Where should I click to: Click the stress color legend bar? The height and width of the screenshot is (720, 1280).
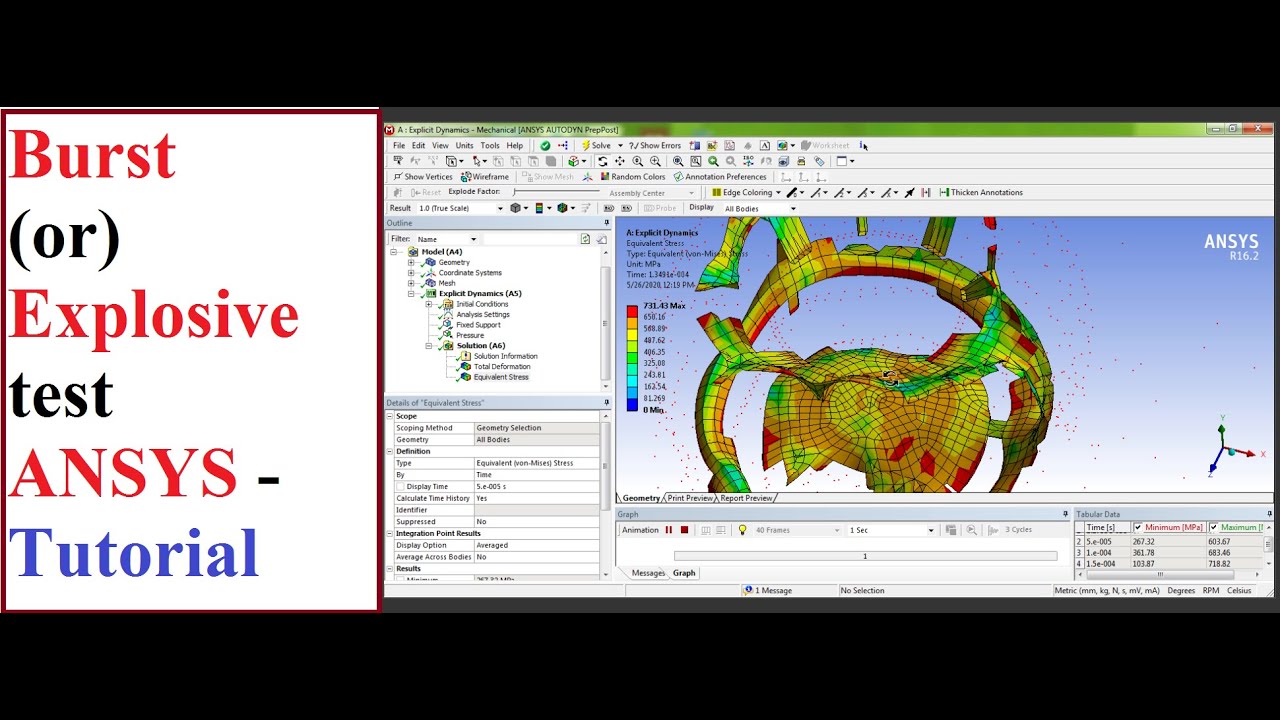click(x=632, y=358)
